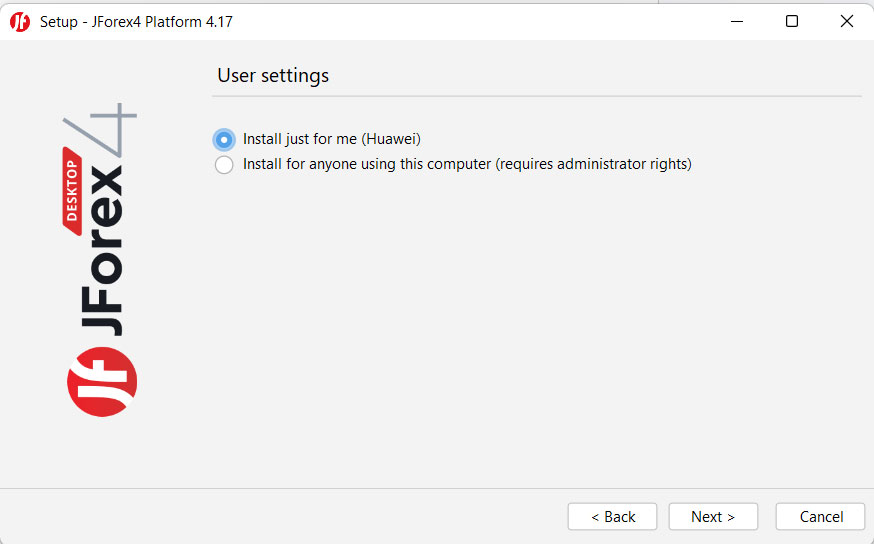Proceed with the 'Next >' button
Screen dimensions: 874x544
click(x=713, y=517)
